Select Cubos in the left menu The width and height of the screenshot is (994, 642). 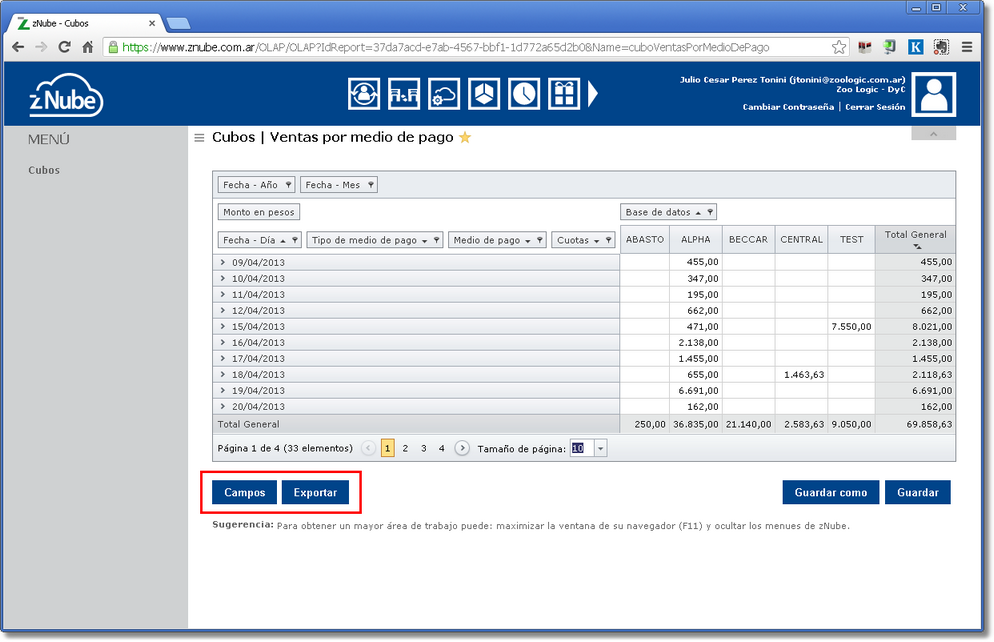coord(44,170)
